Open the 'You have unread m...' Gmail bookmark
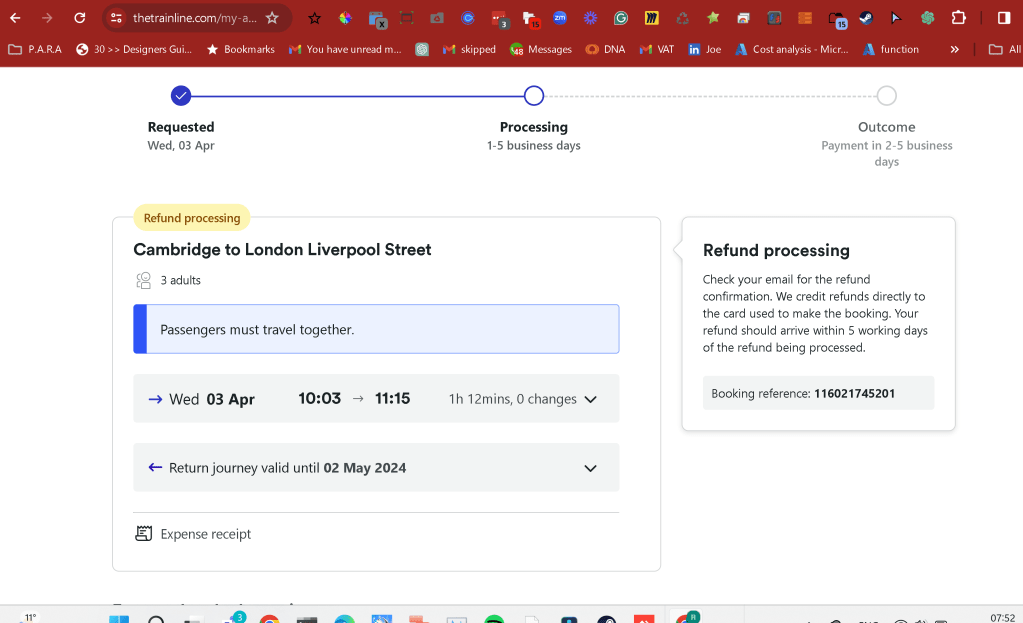This screenshot has height=623, width=1023. (x=345, y=49)
